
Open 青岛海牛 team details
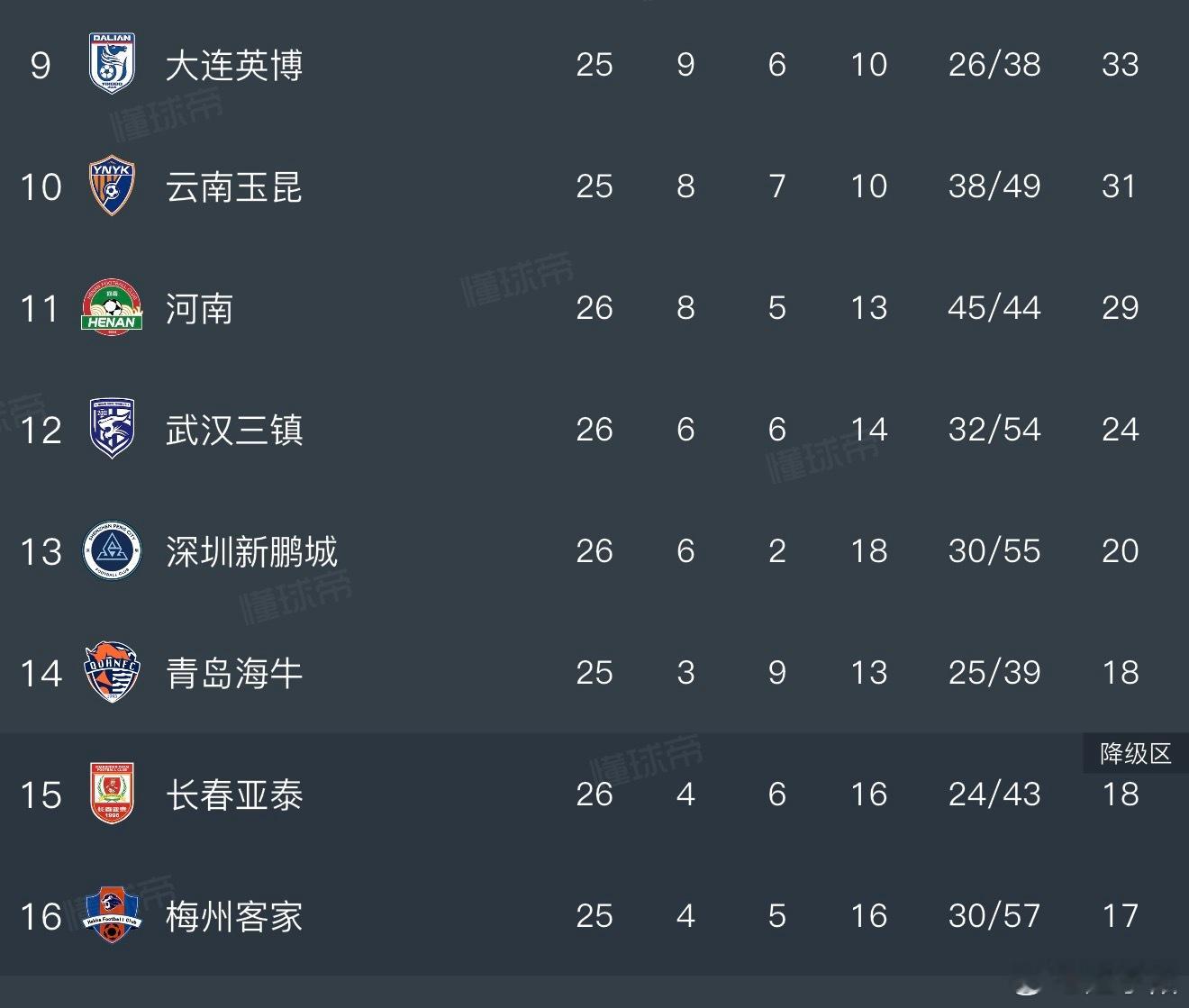coord(234,673)
